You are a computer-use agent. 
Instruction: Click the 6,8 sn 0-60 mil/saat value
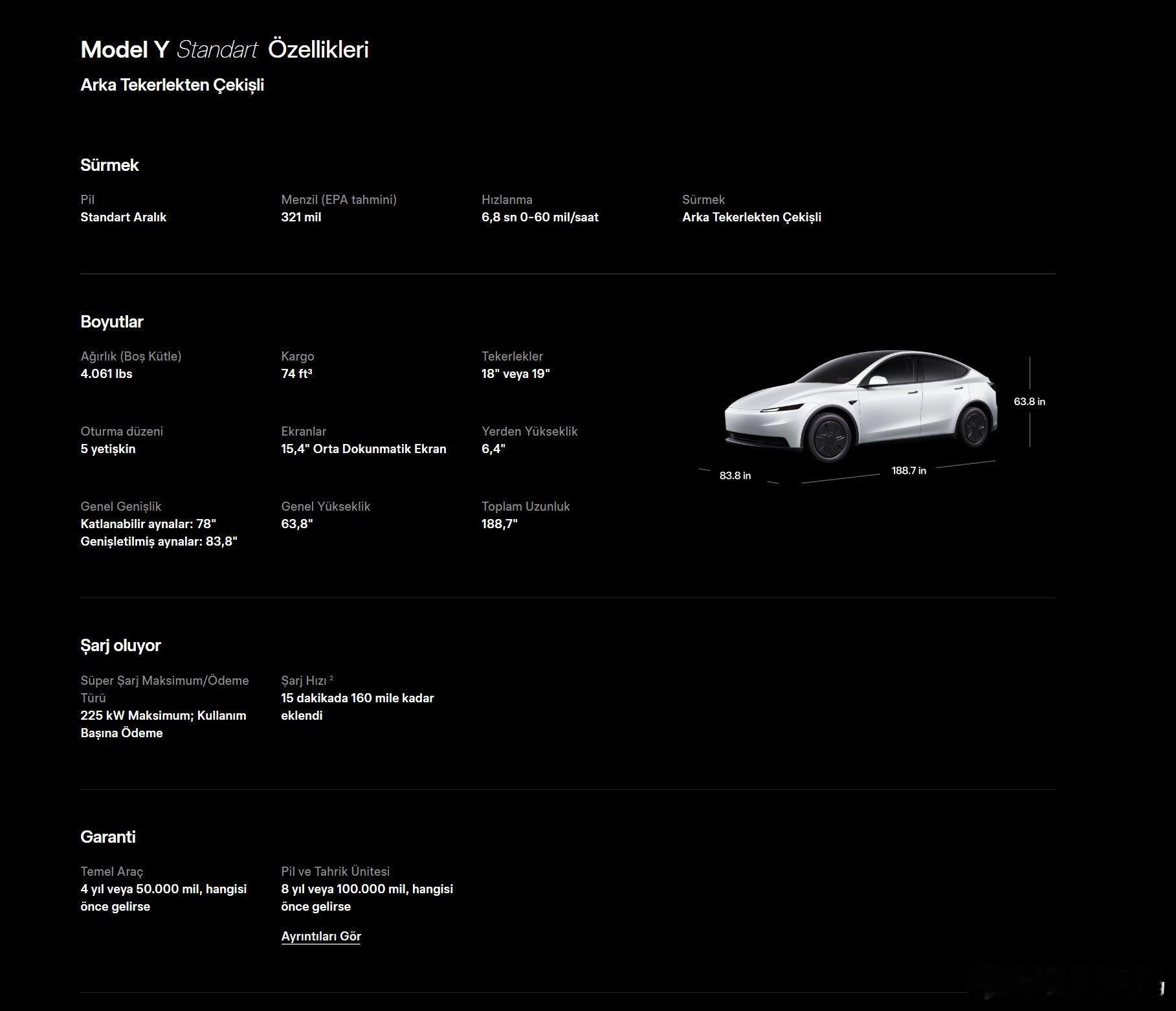coord(540,217)
